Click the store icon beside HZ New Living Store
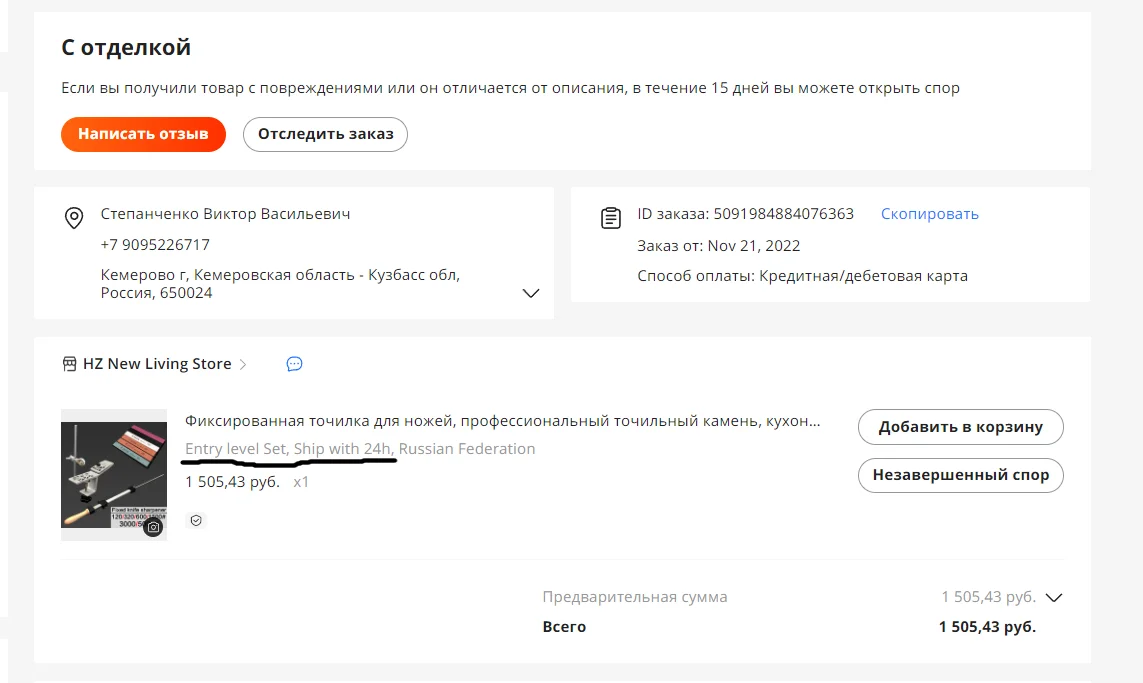Image resolution: width=1143 pixels, height=683 pixels. click(x=69, y=364)
